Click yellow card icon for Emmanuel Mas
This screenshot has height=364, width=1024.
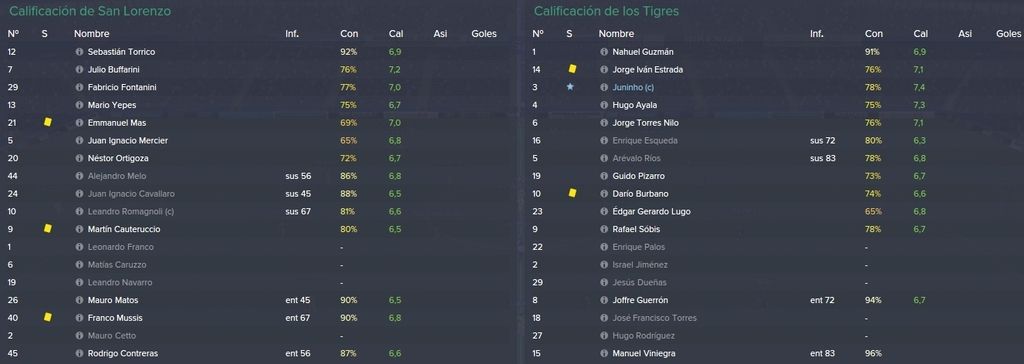point(48,122)
